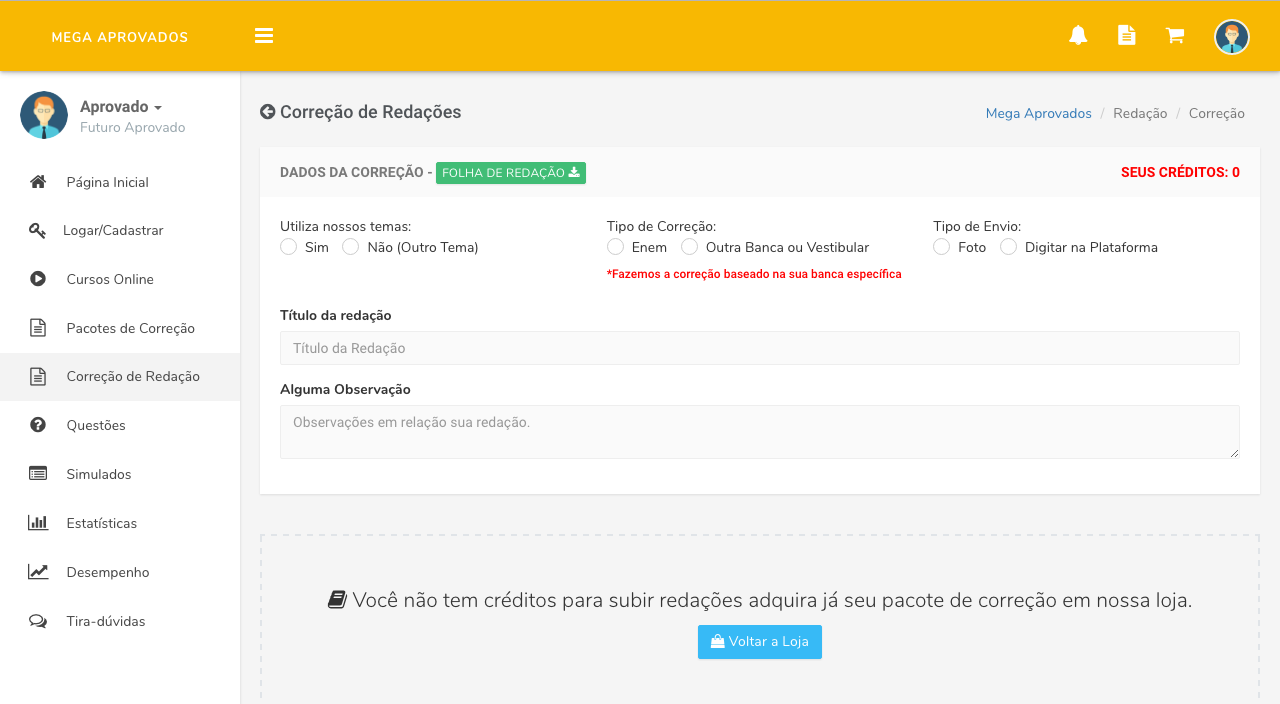Select Não (Outro Tema) radio option
Screen dimensions: 1280x704
tap(351, 247)
